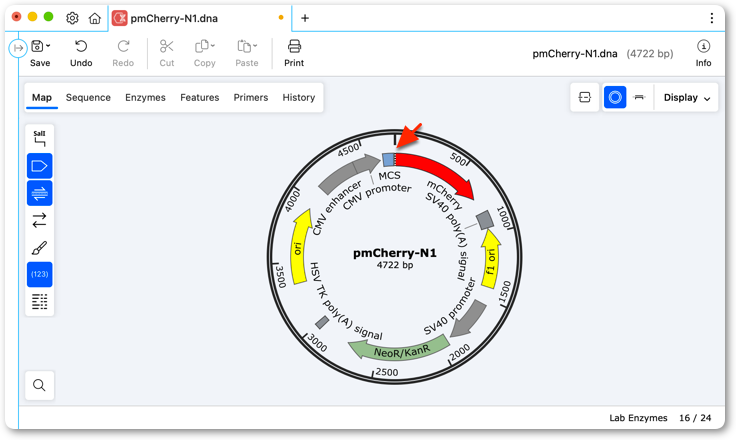Screen dimensions: 736x440
Task: Click the CMV promoter label
Action: (376, 196)
